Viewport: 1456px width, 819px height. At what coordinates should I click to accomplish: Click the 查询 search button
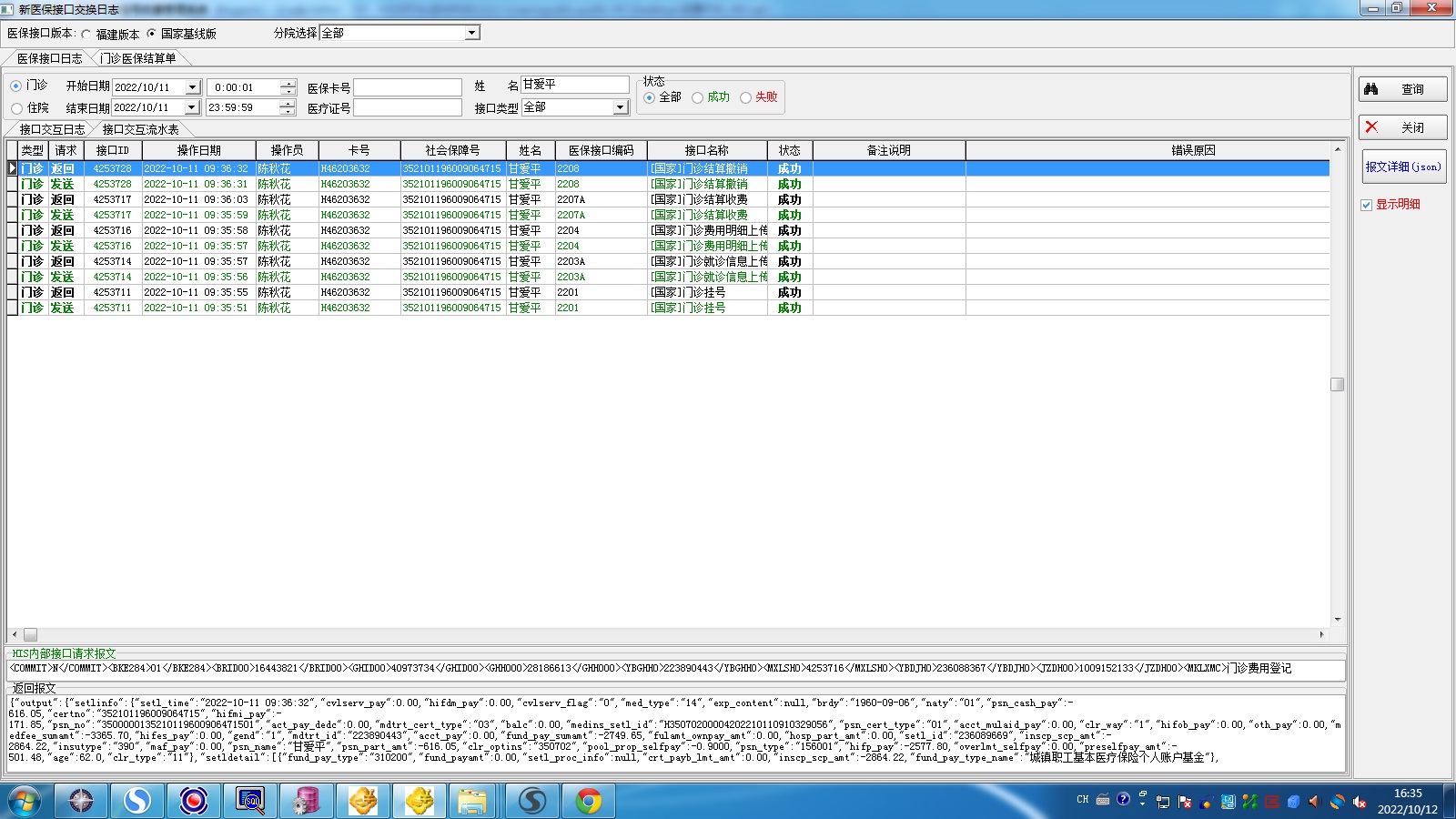(x=1402, y=89)
